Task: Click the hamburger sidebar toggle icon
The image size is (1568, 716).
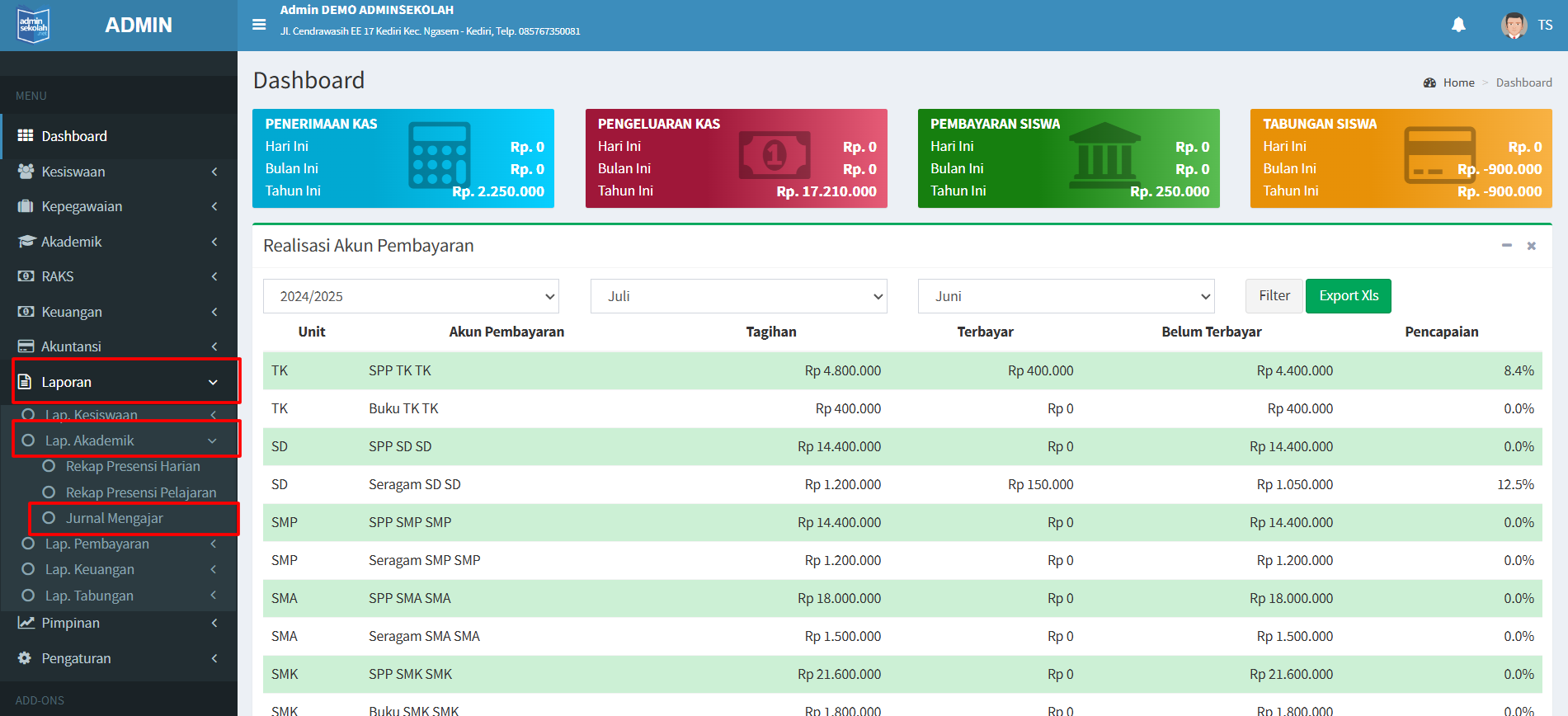Action: [x=259, y=25]
